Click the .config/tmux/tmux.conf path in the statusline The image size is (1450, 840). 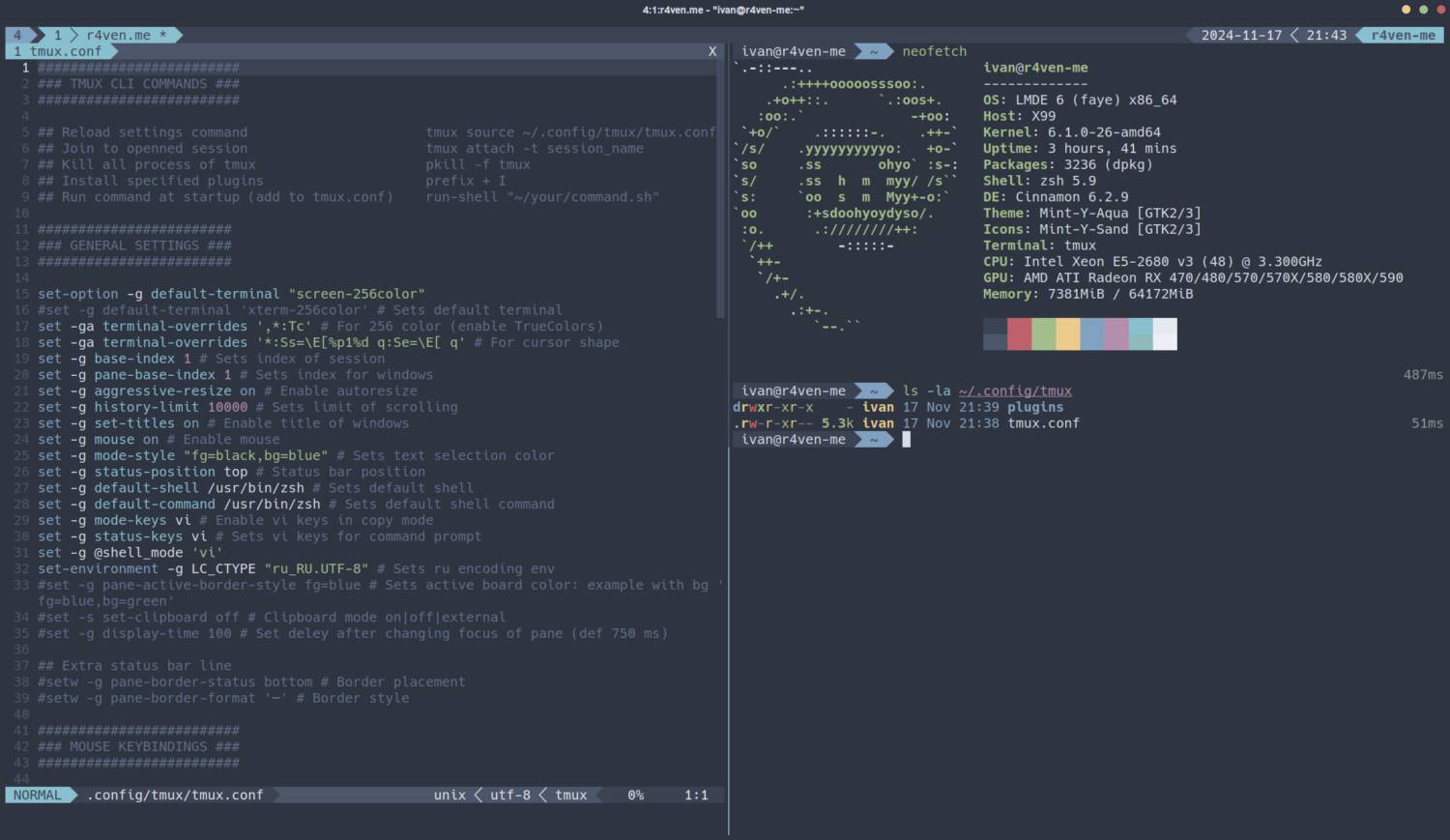click(175, 795)
